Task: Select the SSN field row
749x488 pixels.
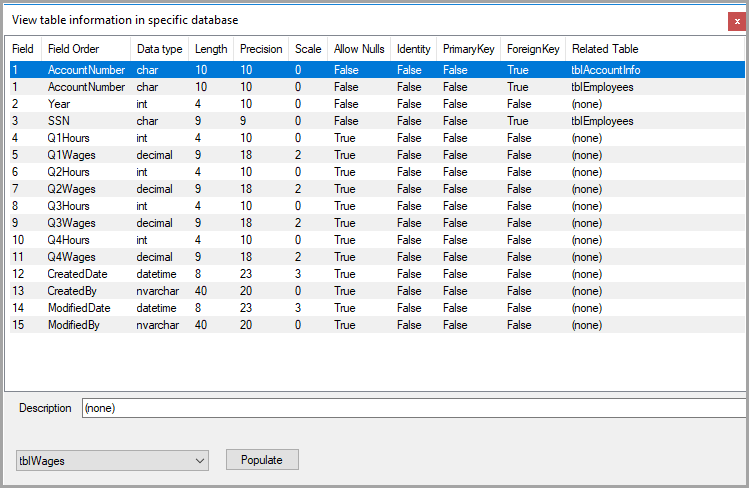Action: (377, 121)
